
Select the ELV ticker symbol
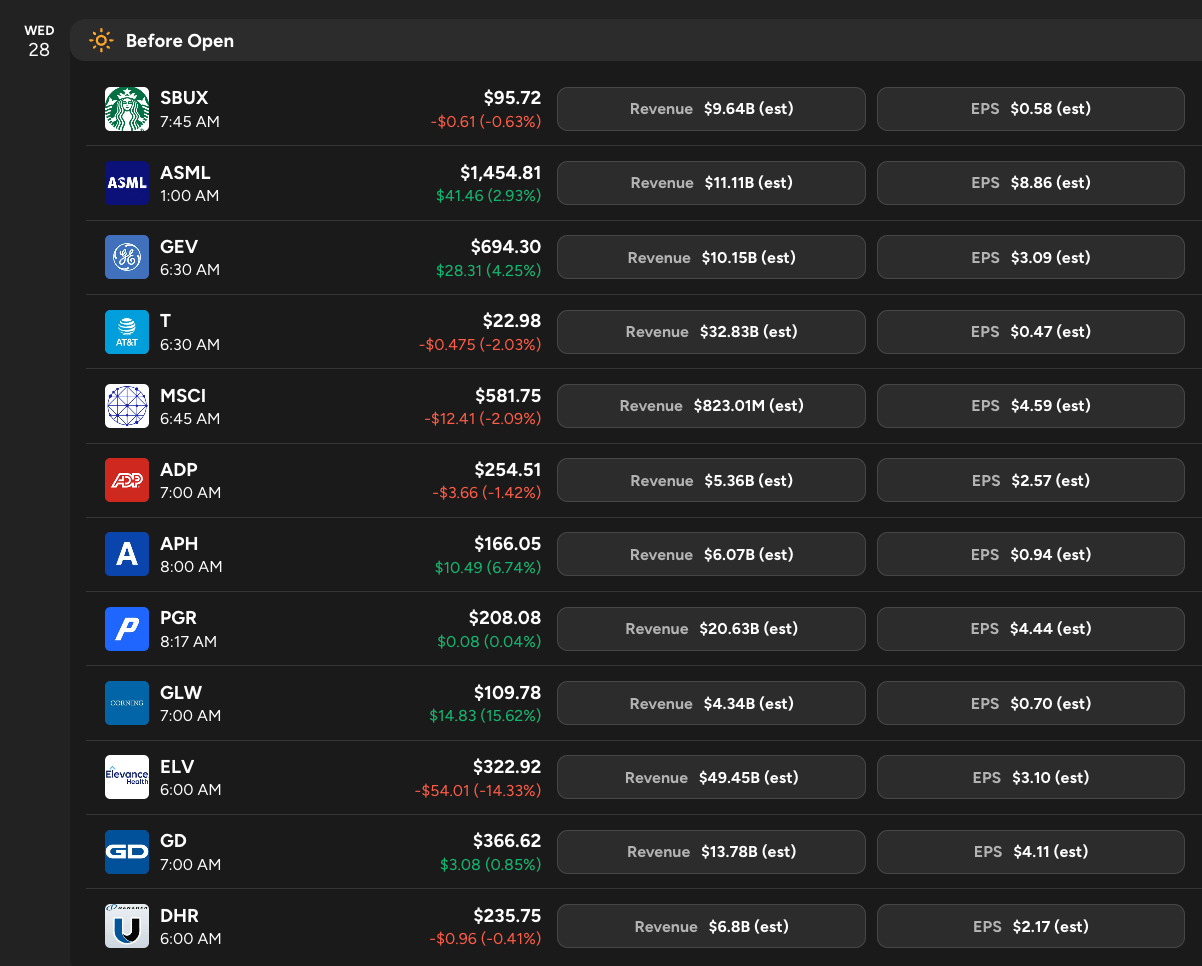[x=177, y=766]
